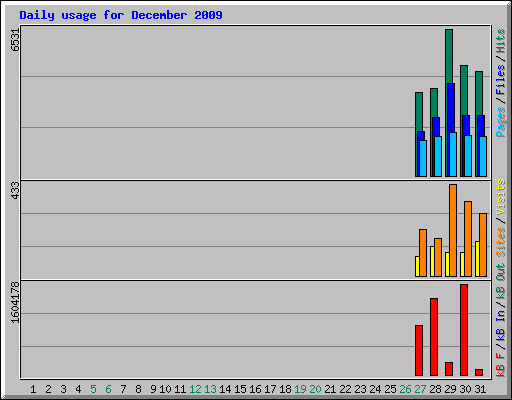Click the blue 'Files' legend label

(501, 79)
